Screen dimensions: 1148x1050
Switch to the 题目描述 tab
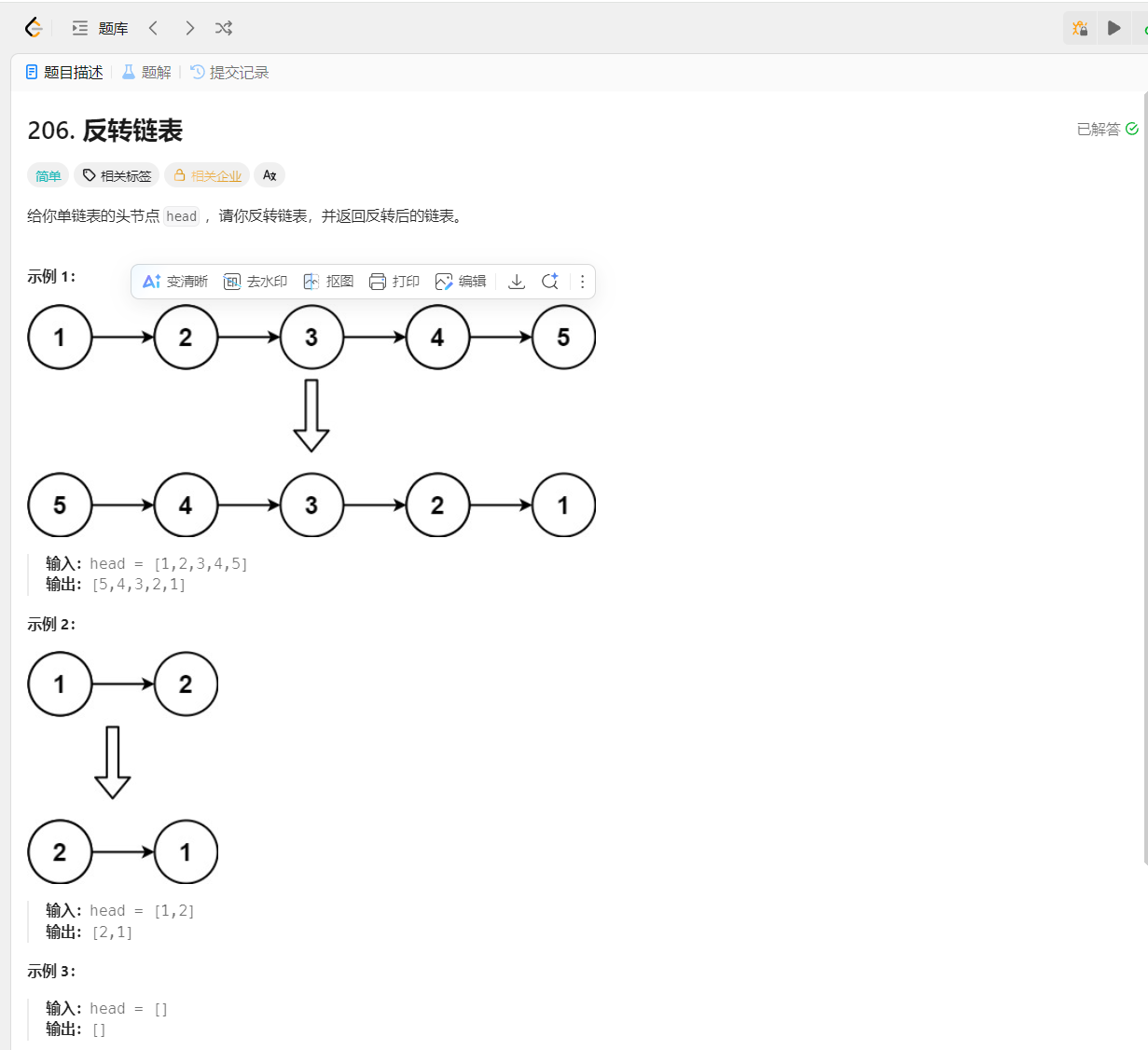[x=64, y=73]
